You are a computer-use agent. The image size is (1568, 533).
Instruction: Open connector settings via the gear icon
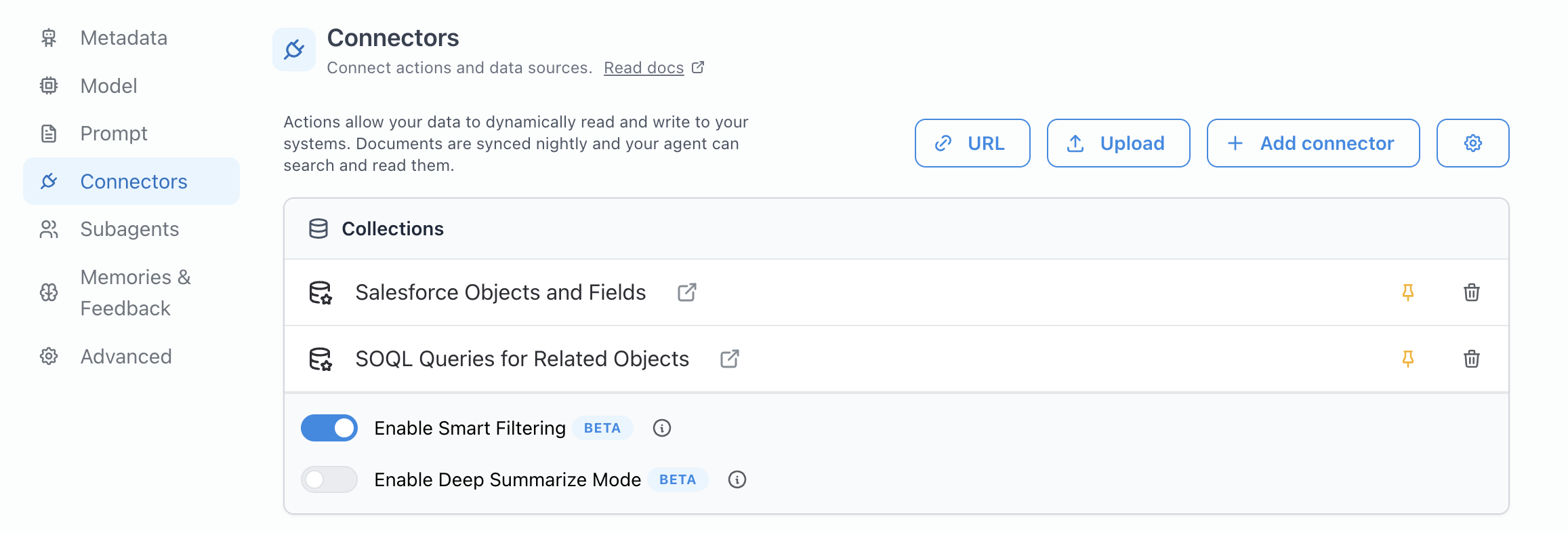(1472, 143)
